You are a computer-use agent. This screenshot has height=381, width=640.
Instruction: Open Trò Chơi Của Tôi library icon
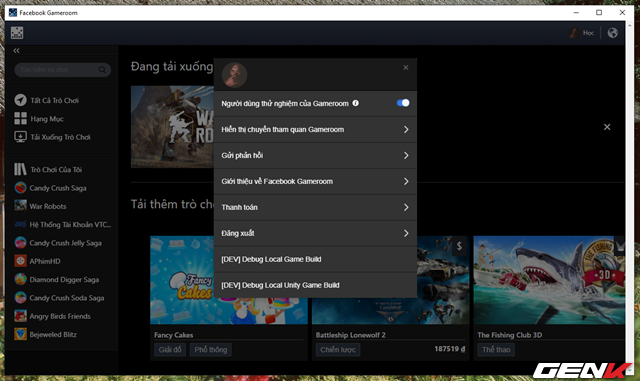tap(20, 169)
